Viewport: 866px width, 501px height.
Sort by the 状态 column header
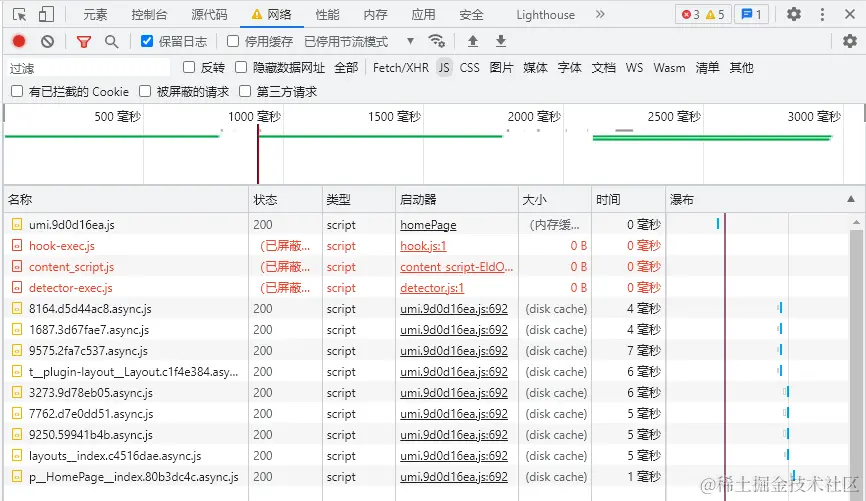coord(286,199)
